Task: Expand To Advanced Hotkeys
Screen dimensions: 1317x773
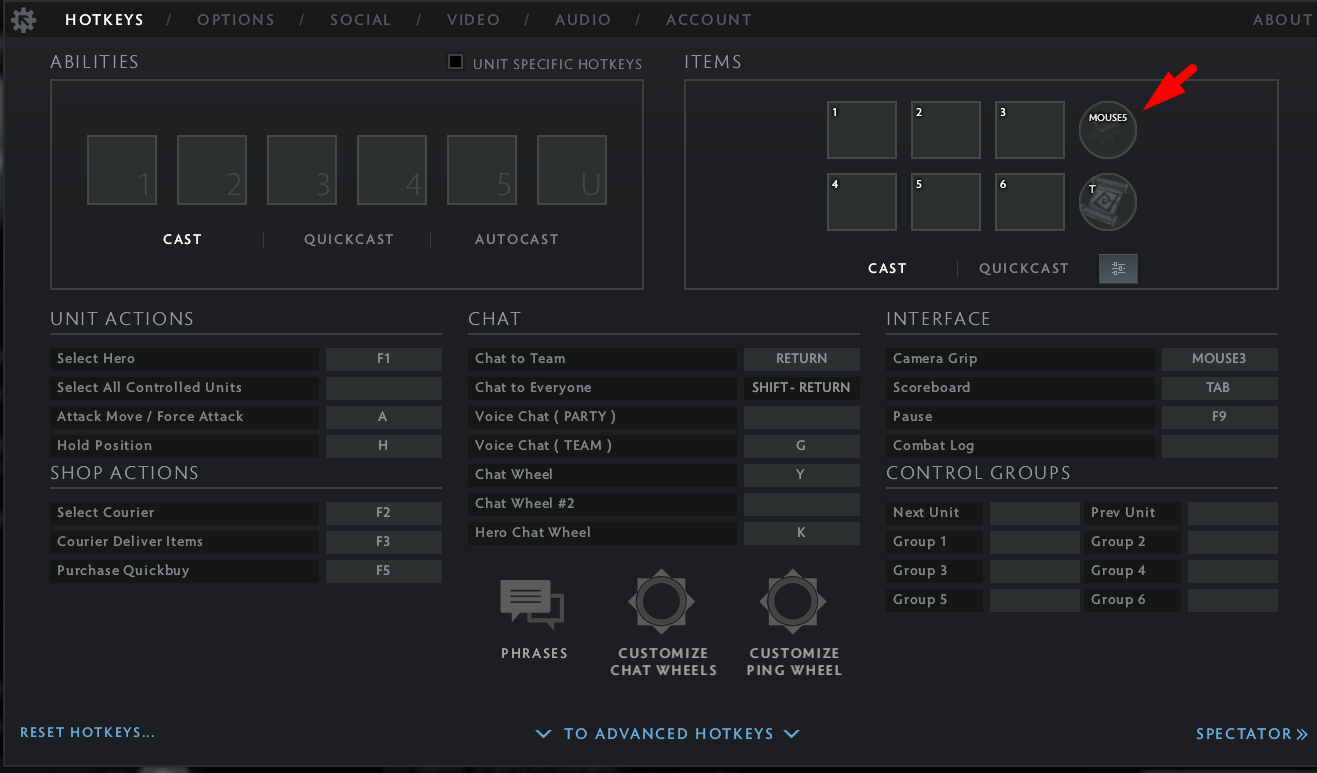Action: (668, 734)
